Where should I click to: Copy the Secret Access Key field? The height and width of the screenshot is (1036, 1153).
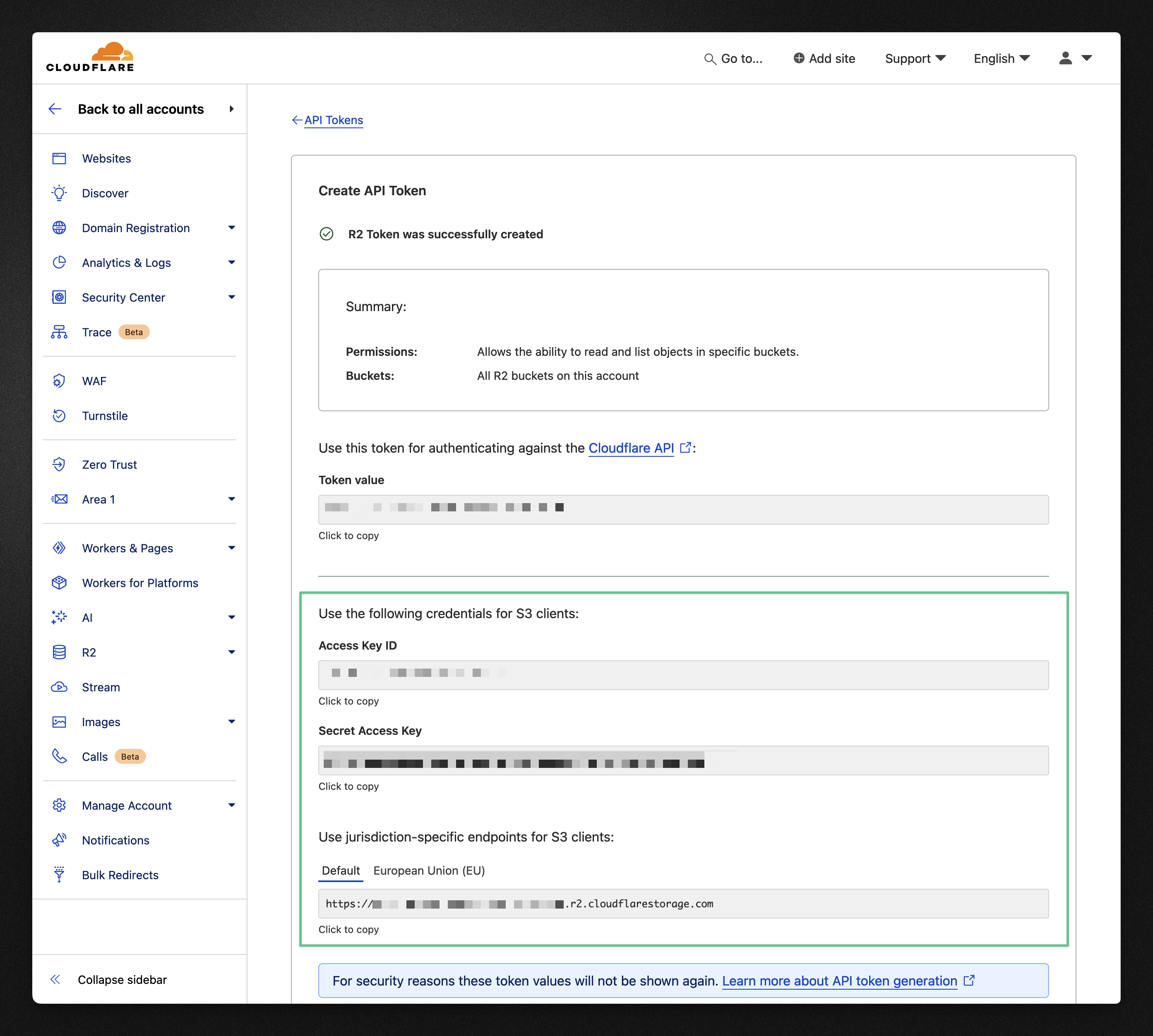coord(683,760)
